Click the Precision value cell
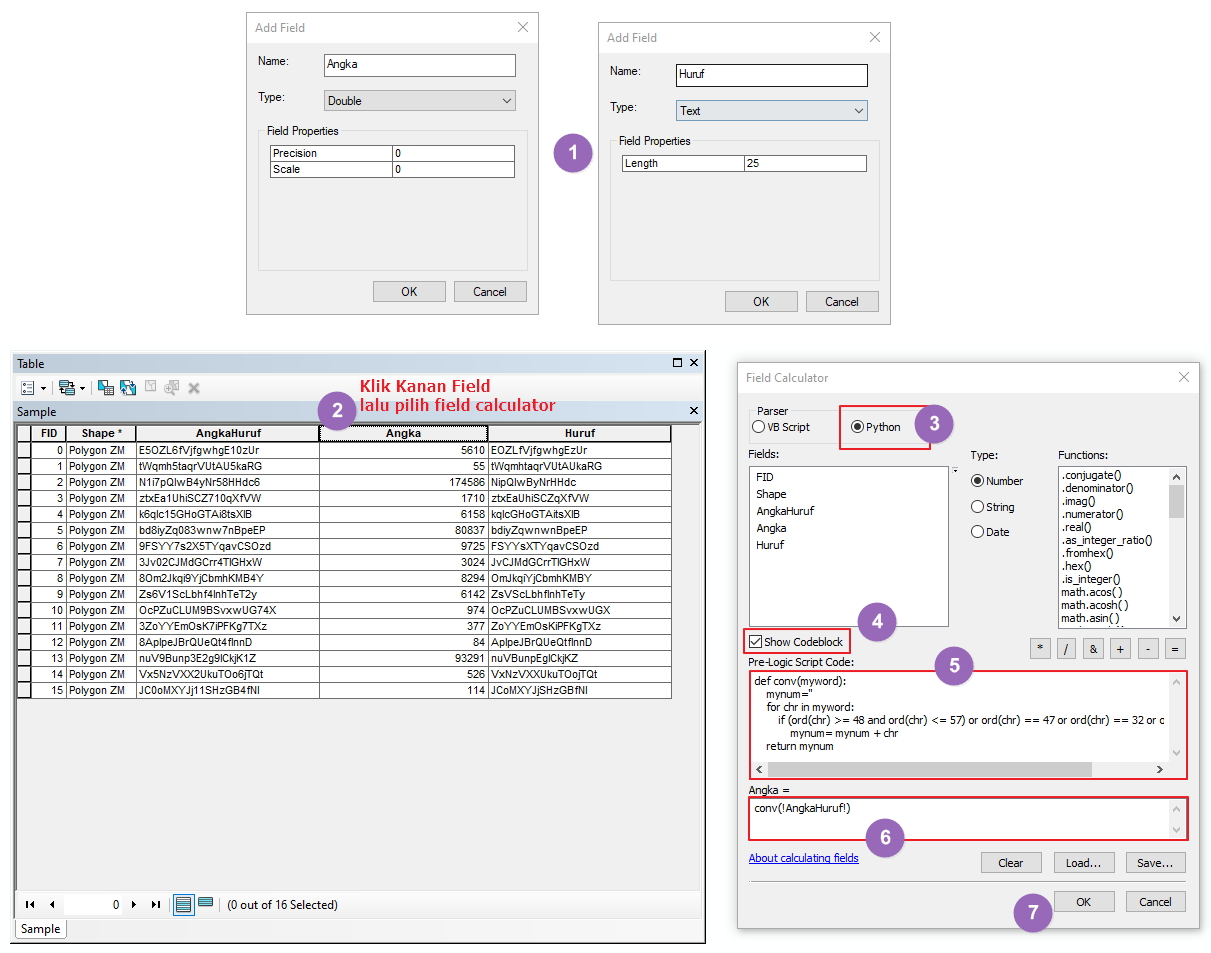Screen dimensions: 1211x953 pyautogui.click(x=453, y=153)
